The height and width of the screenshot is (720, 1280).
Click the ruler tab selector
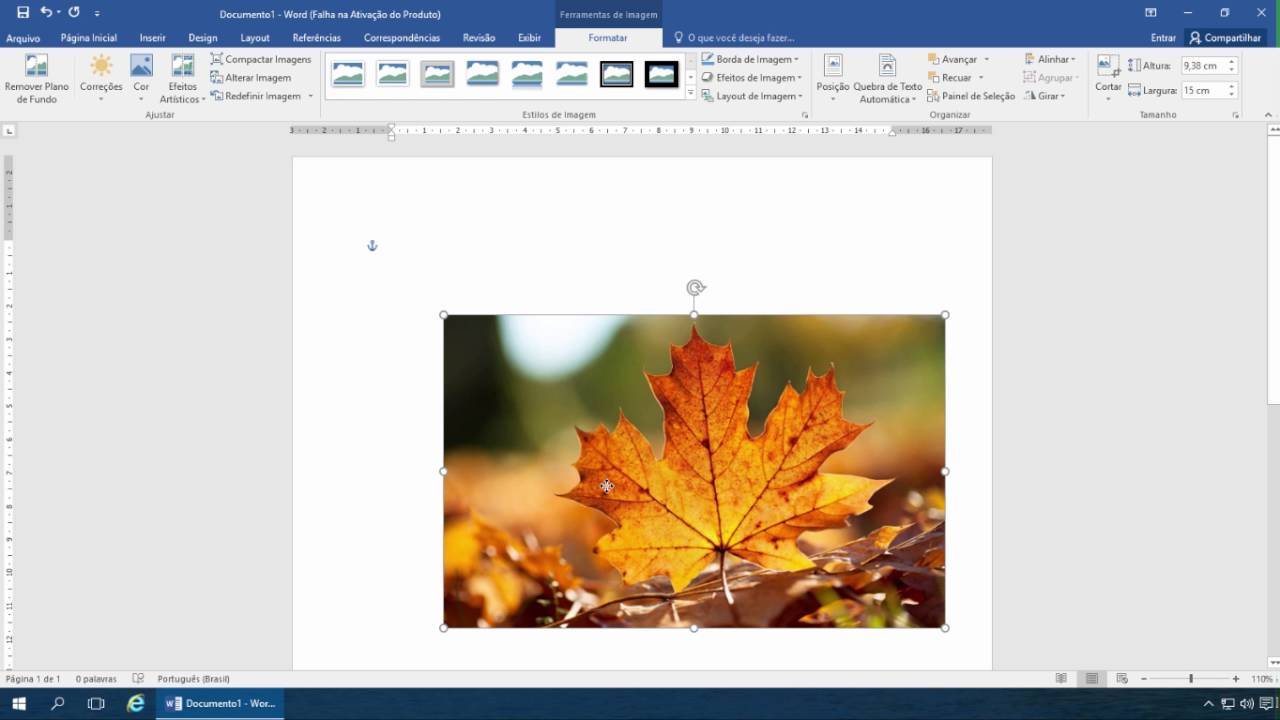coord(9,131)
